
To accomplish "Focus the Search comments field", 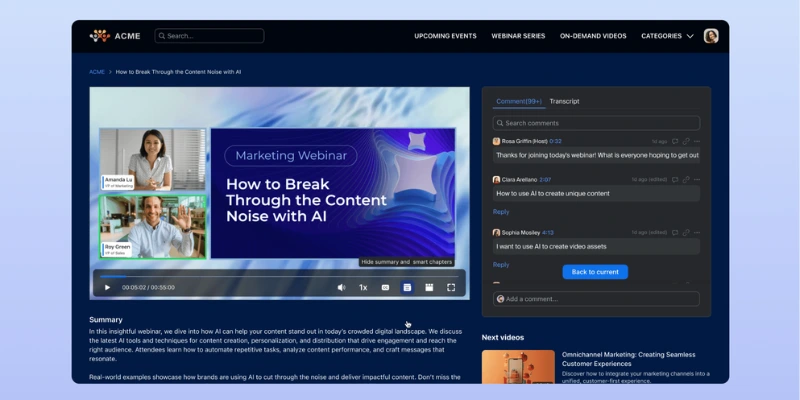I will pyautogui.click(x=596, y=123).
